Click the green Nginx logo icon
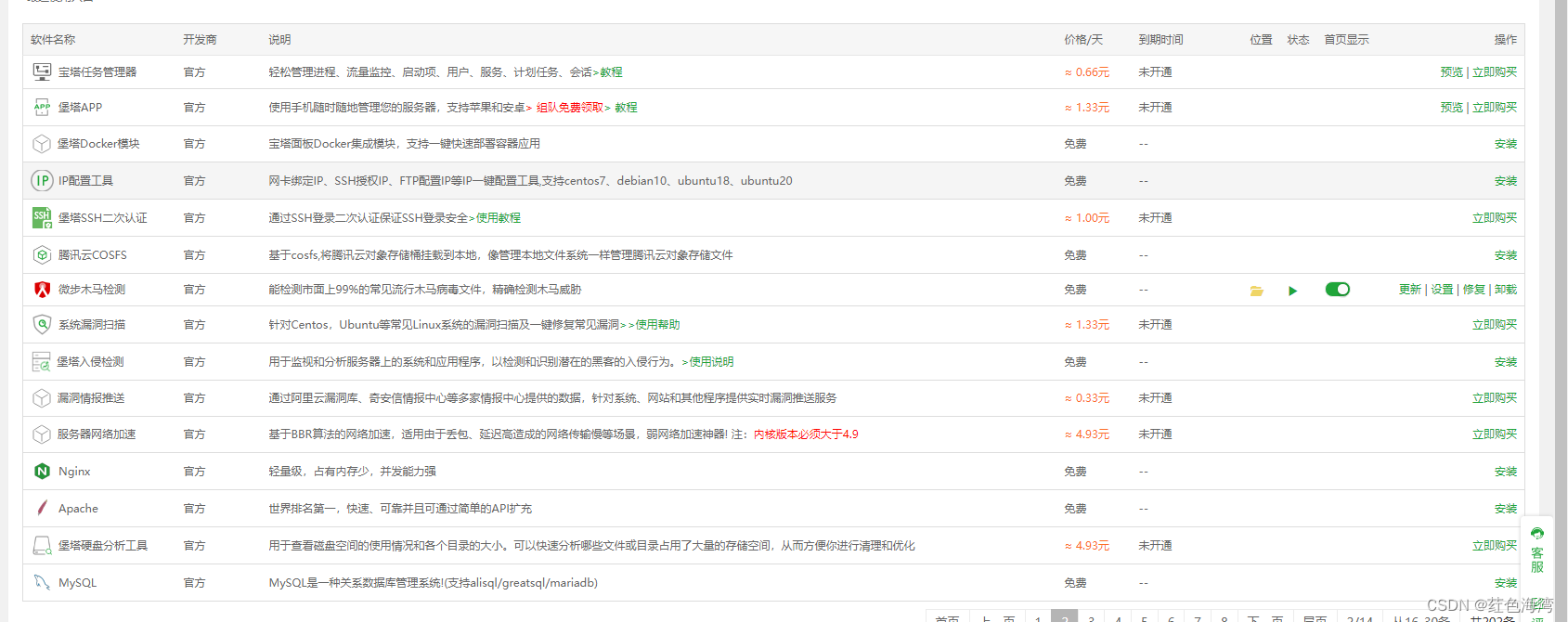The width and height of the screenshot is (1568, 622). point(42,471)
